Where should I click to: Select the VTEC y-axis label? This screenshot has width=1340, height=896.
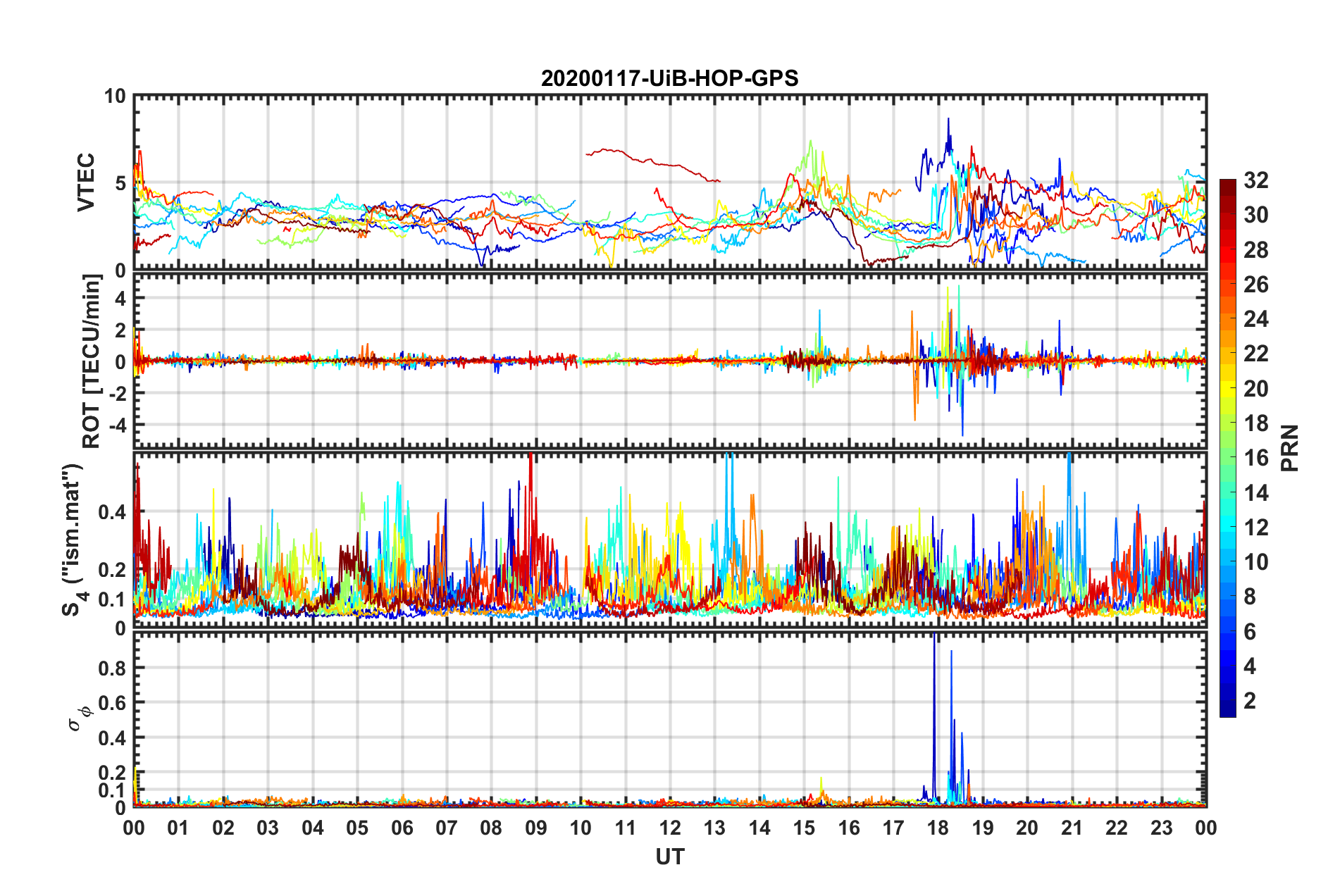coord(85,182)
